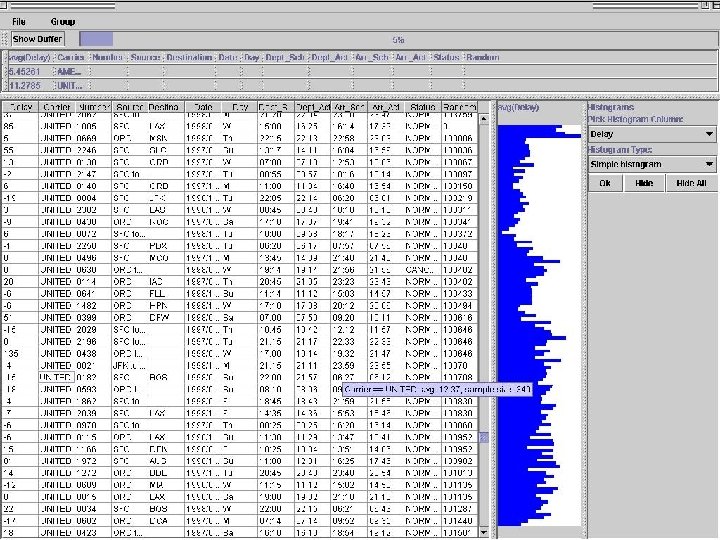Click the Hide button
720x540 pixels.
click(x=644, y=183)
